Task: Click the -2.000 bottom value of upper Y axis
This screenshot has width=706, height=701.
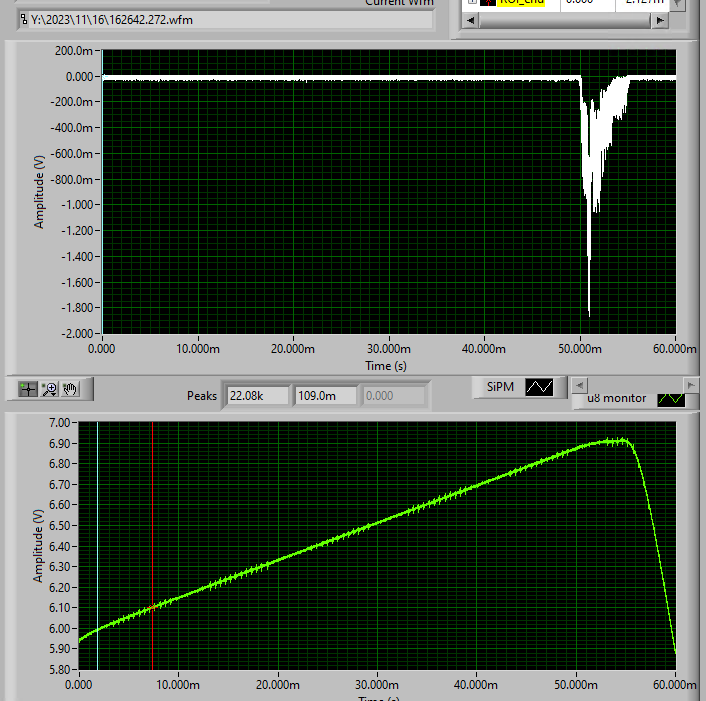Action: pos(77,334)
